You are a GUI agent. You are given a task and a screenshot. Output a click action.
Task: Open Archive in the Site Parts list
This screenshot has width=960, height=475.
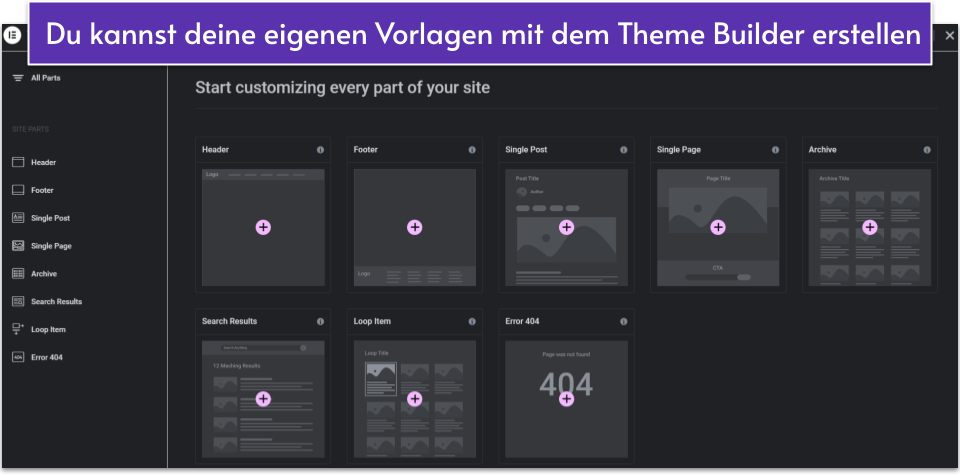click(44, 274)
